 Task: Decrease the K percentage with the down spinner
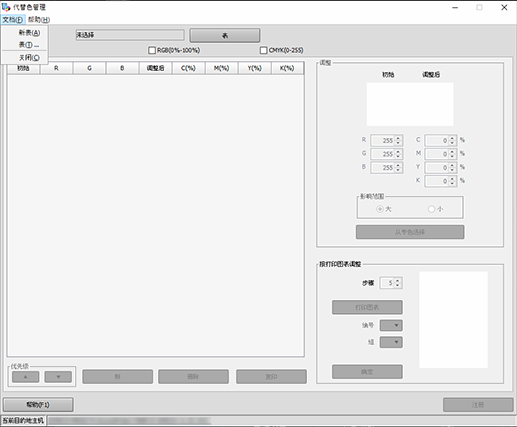point(452,183)
